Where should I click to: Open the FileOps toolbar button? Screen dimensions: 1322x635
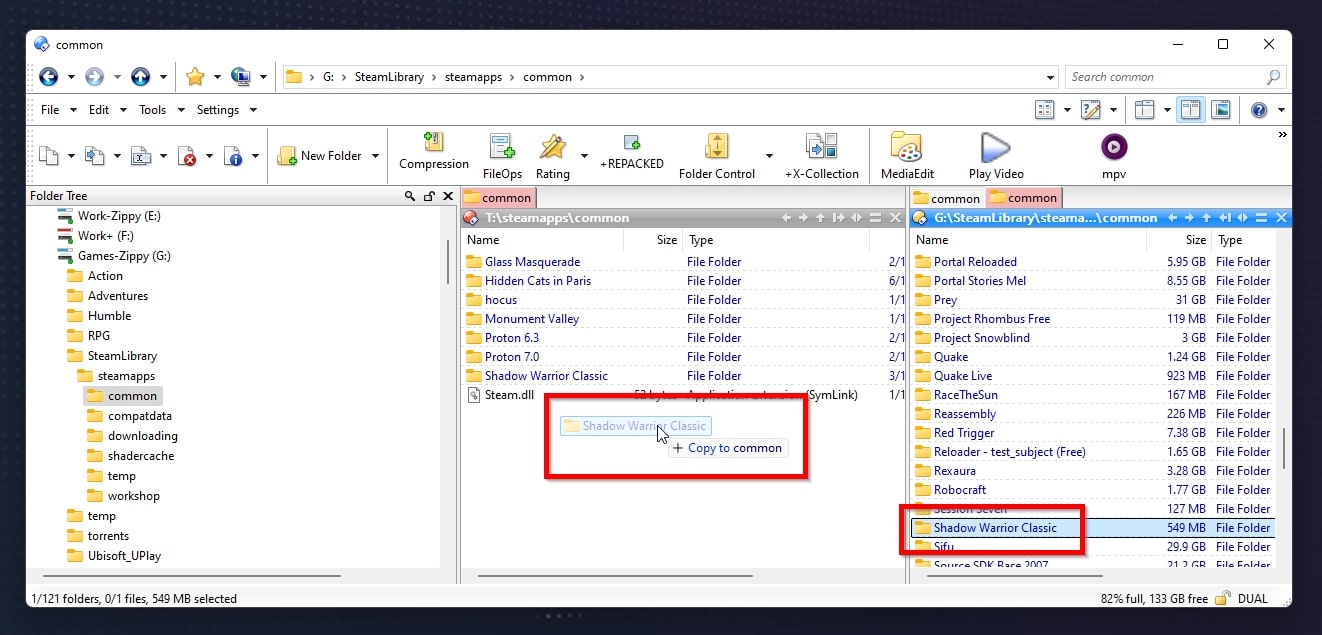click(x=502, y=156)
